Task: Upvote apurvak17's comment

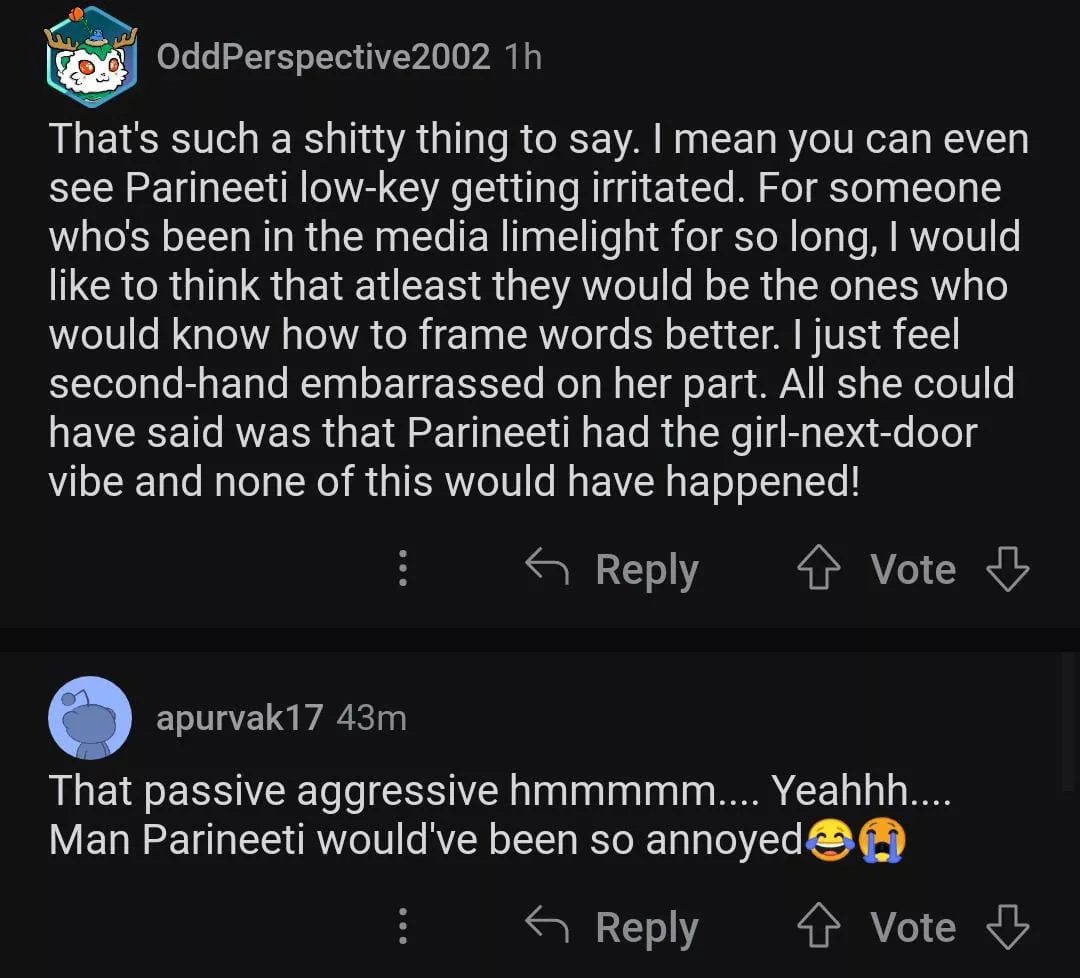Action: (x=817, y=927)
